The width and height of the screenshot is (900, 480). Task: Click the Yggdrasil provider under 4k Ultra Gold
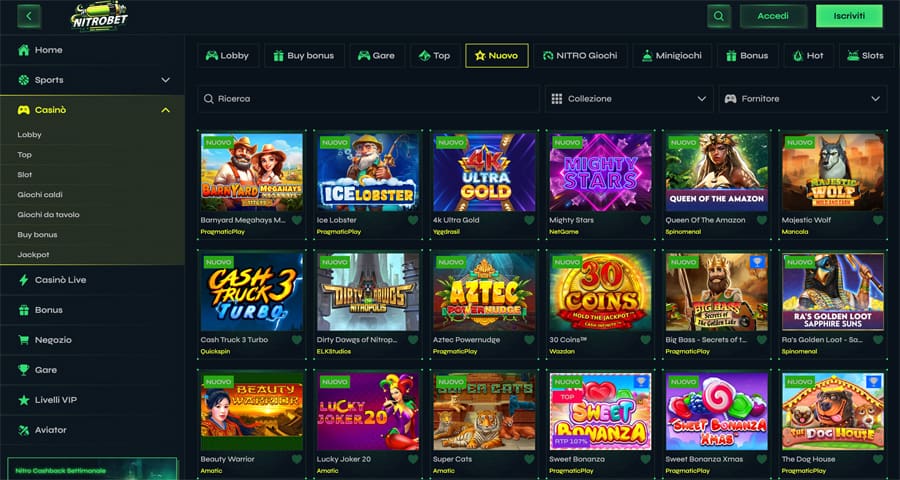point(445,232)
